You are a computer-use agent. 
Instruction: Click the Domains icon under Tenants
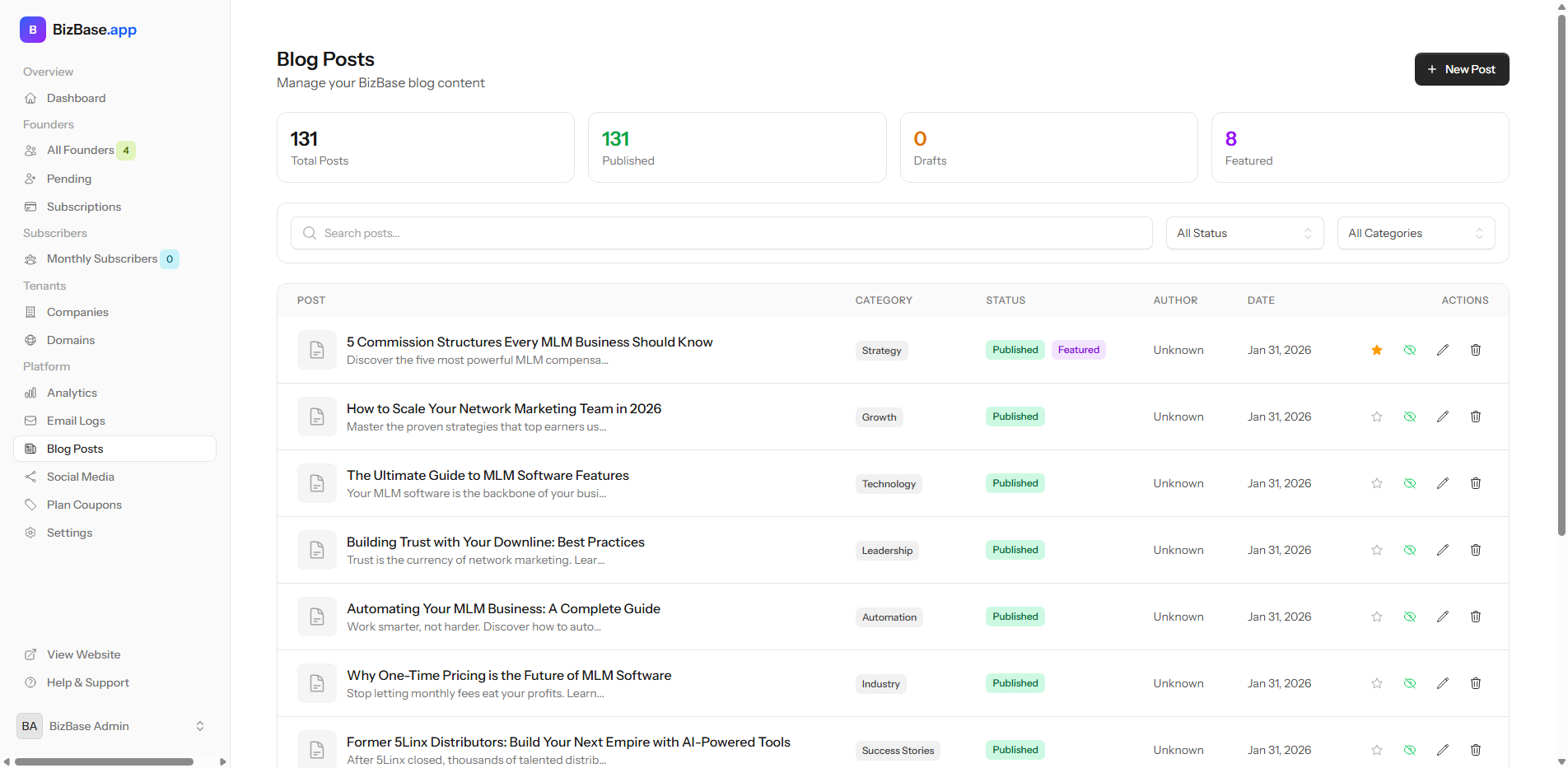click(x=30, y=340)
